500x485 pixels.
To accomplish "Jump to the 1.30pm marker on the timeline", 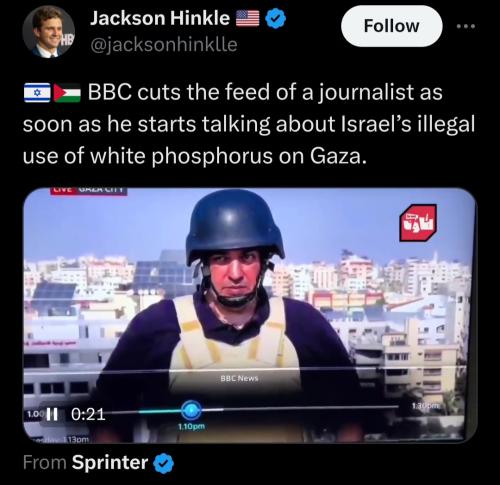I will click(x=426, y=406).
